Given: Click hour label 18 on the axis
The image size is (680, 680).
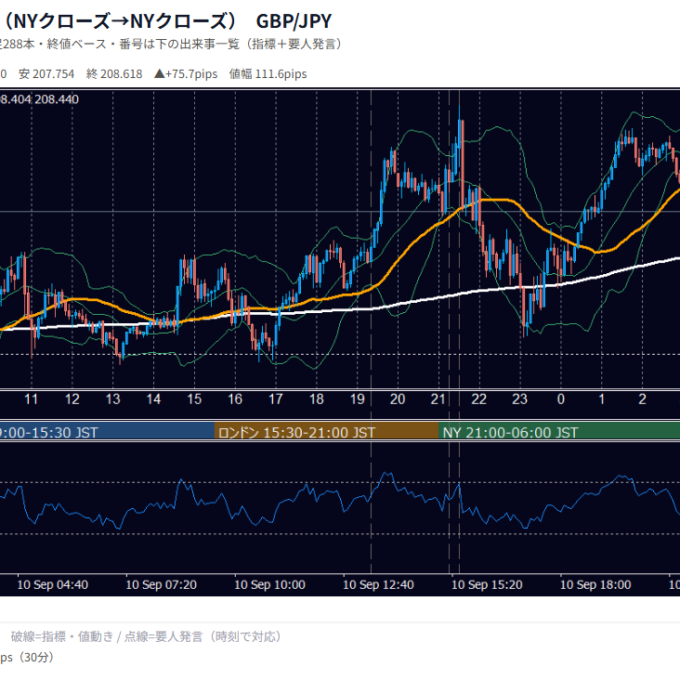Looking at the screenshot, I should click(317, 399).
